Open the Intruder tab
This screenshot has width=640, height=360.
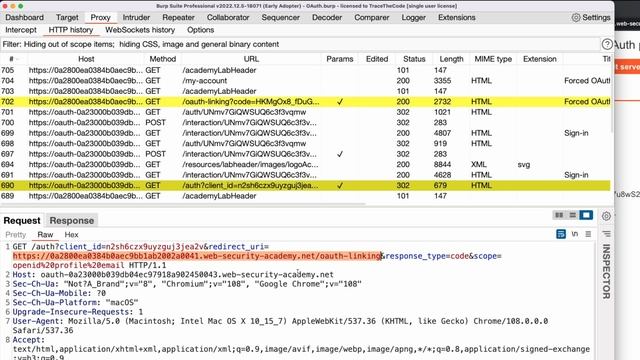pos(136,18)
